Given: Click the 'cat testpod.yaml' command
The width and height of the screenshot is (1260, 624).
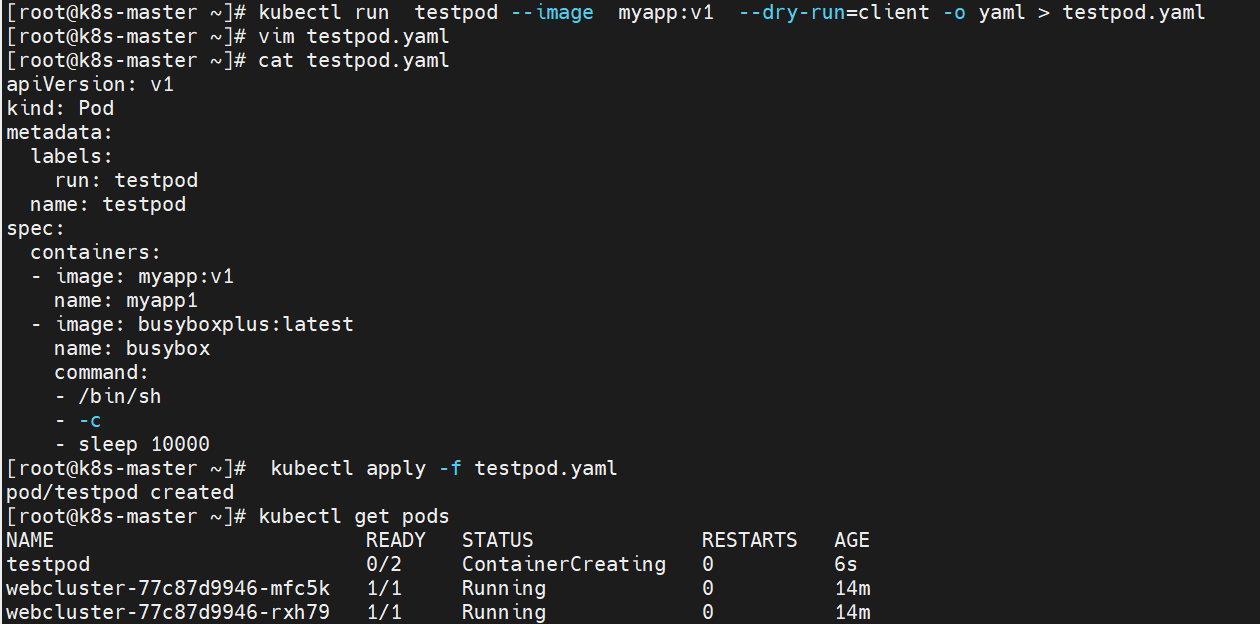Looking at the screenshot, I should (x=354, y=61).
